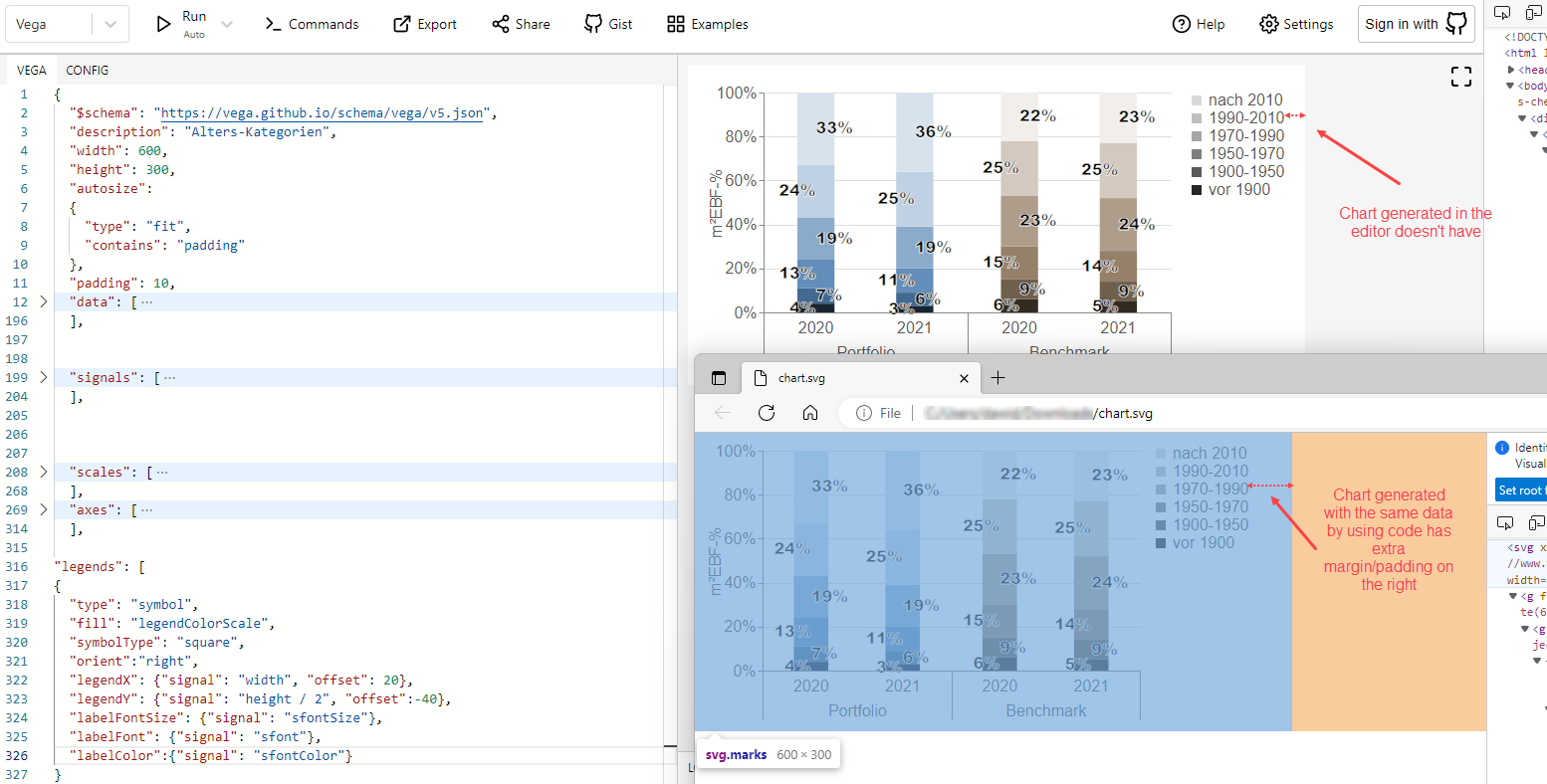The height and width of the screenshot is (784, 1547).
Task: Click the "labelColor" line in the code
Action: tap(211, 755)
